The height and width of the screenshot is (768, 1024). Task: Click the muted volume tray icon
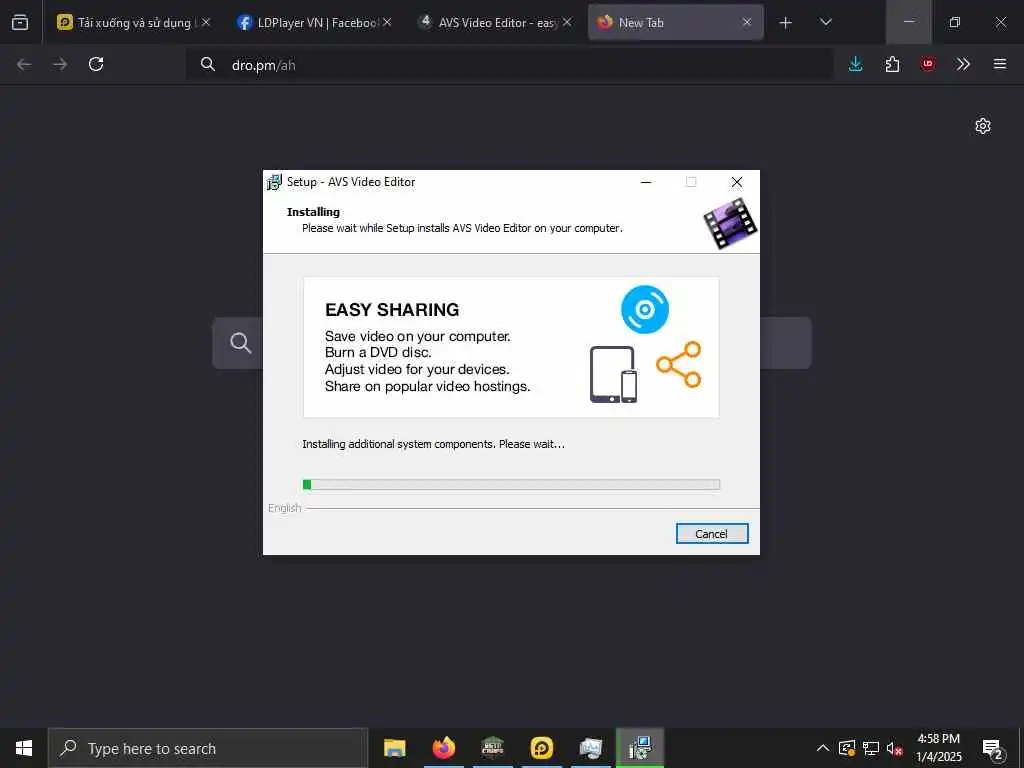(894, 748)
